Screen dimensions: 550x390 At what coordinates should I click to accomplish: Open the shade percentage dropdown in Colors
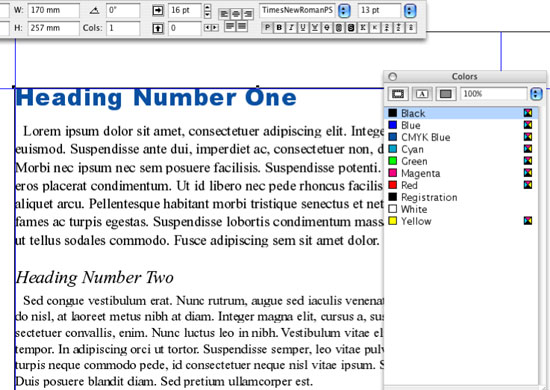[536, 94]
